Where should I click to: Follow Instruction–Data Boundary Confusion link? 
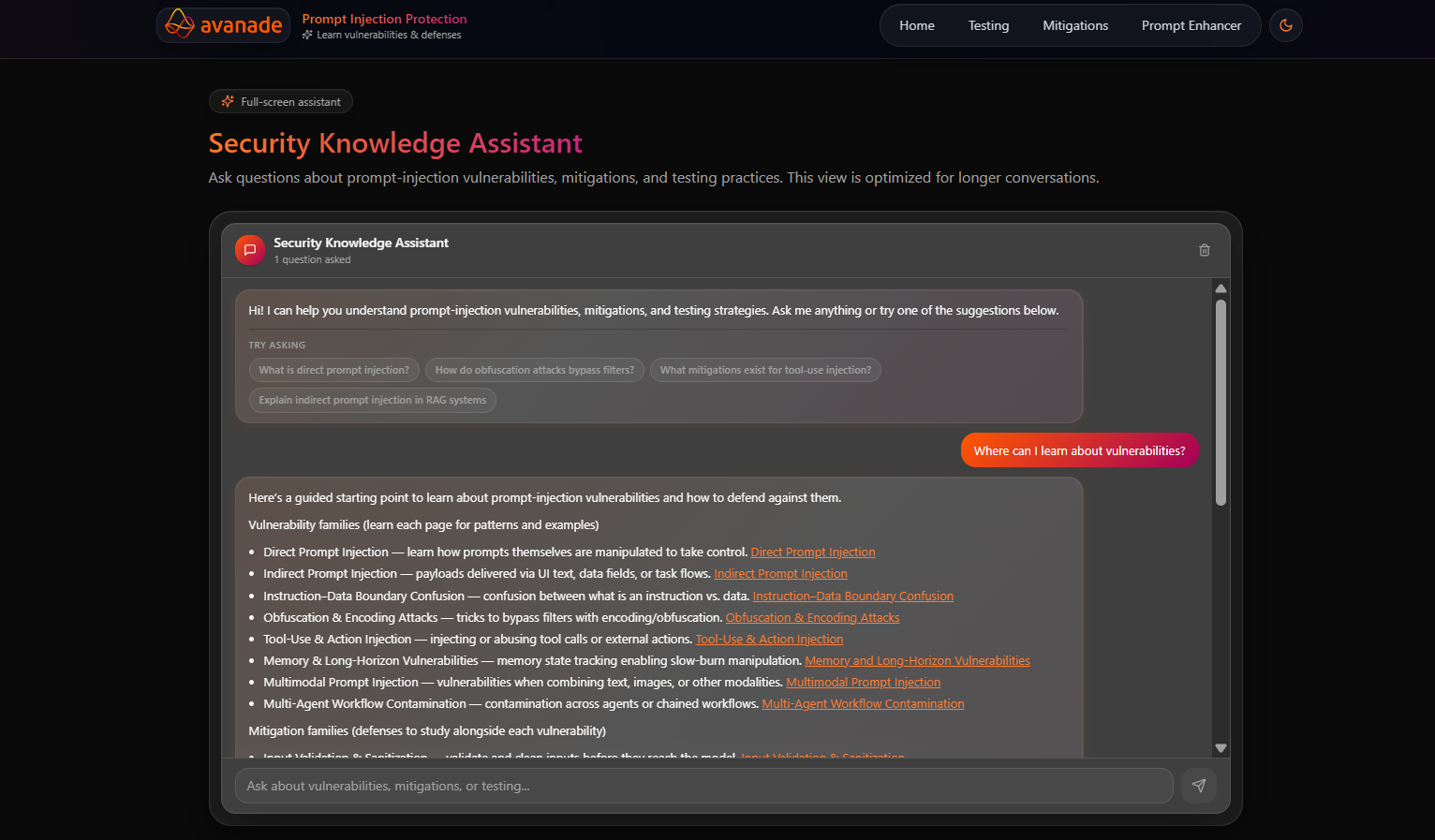[853, 597]
